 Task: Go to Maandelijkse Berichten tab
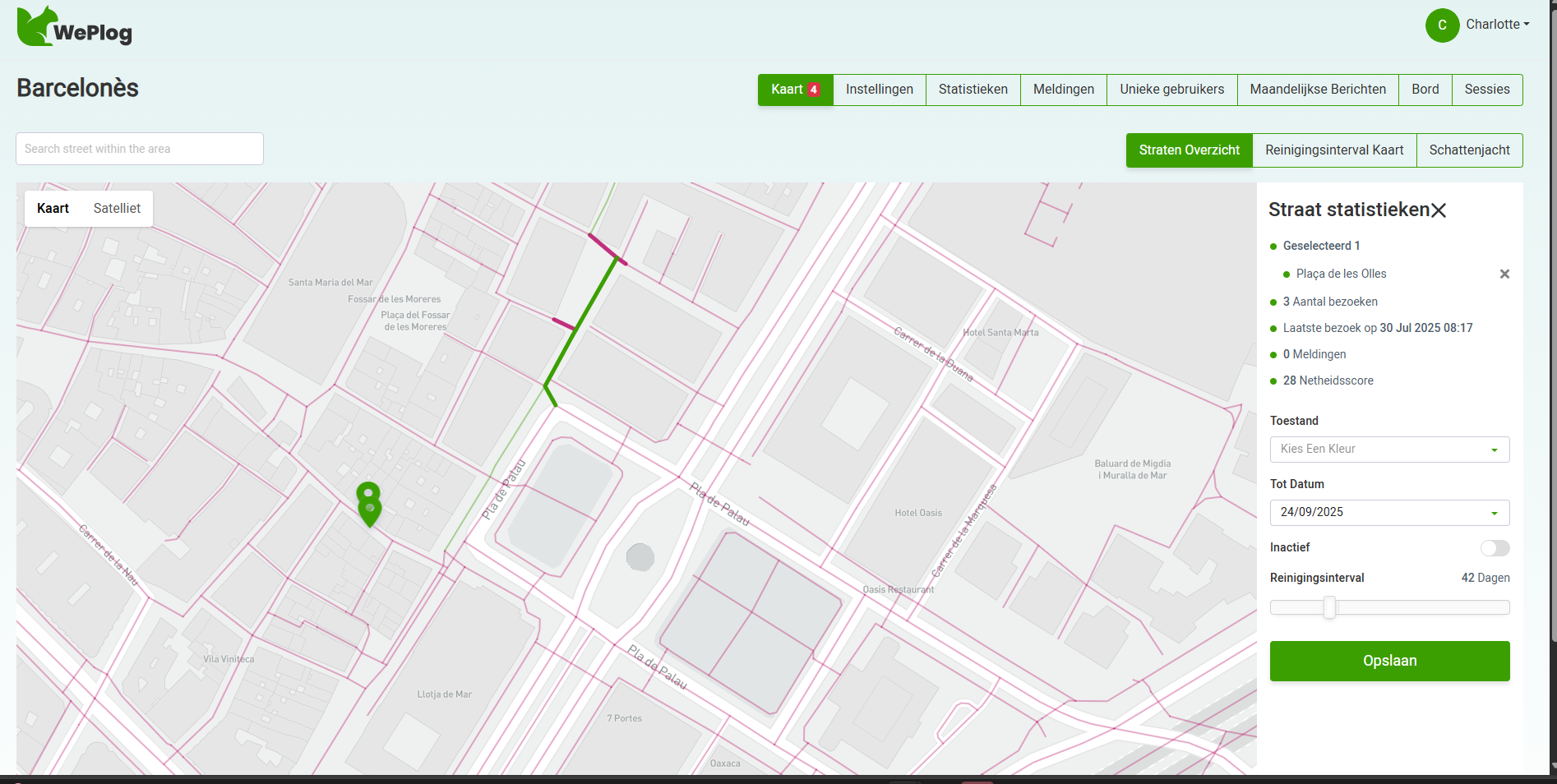tap(1317, 90)
